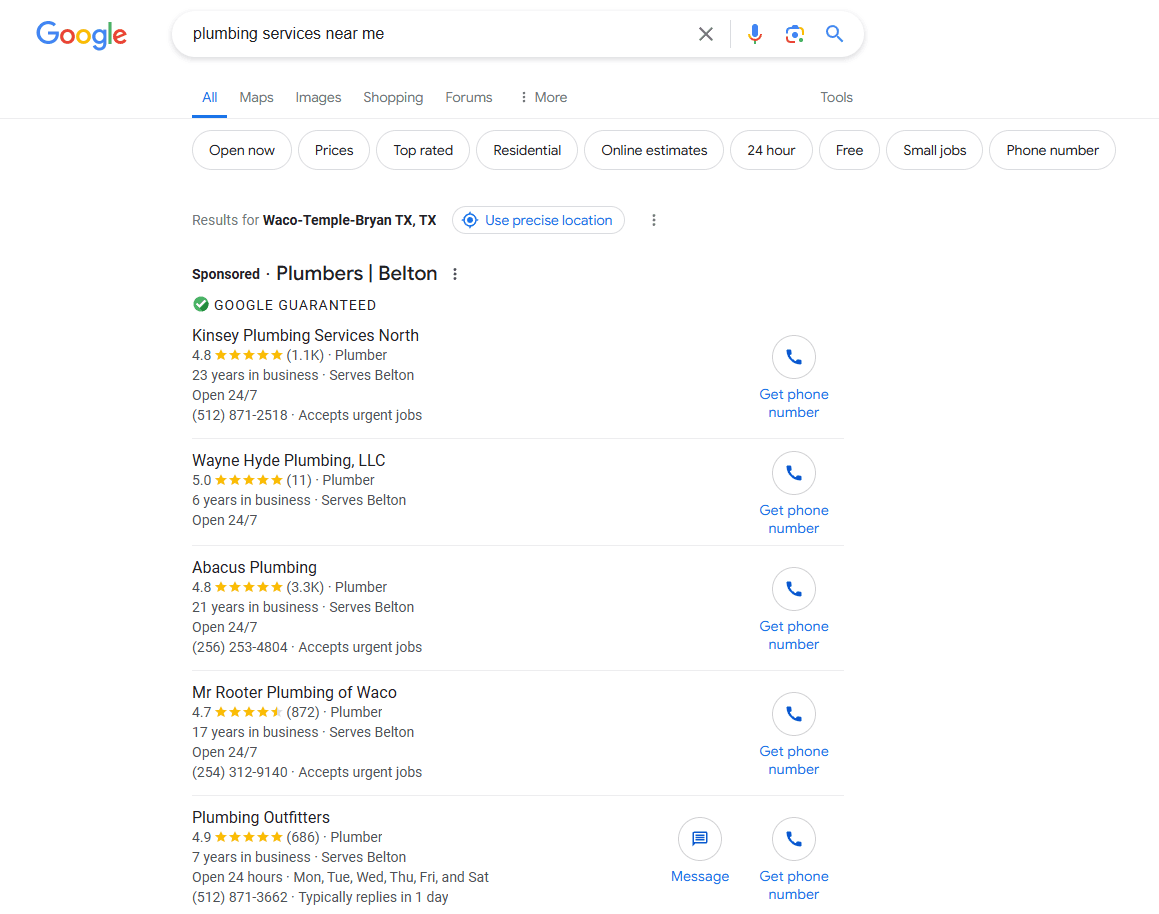This screenshot has width=1159, height=914.
Task: Click Plumbing Outfitters 686 reviews rating
Action: pos(256,837)
